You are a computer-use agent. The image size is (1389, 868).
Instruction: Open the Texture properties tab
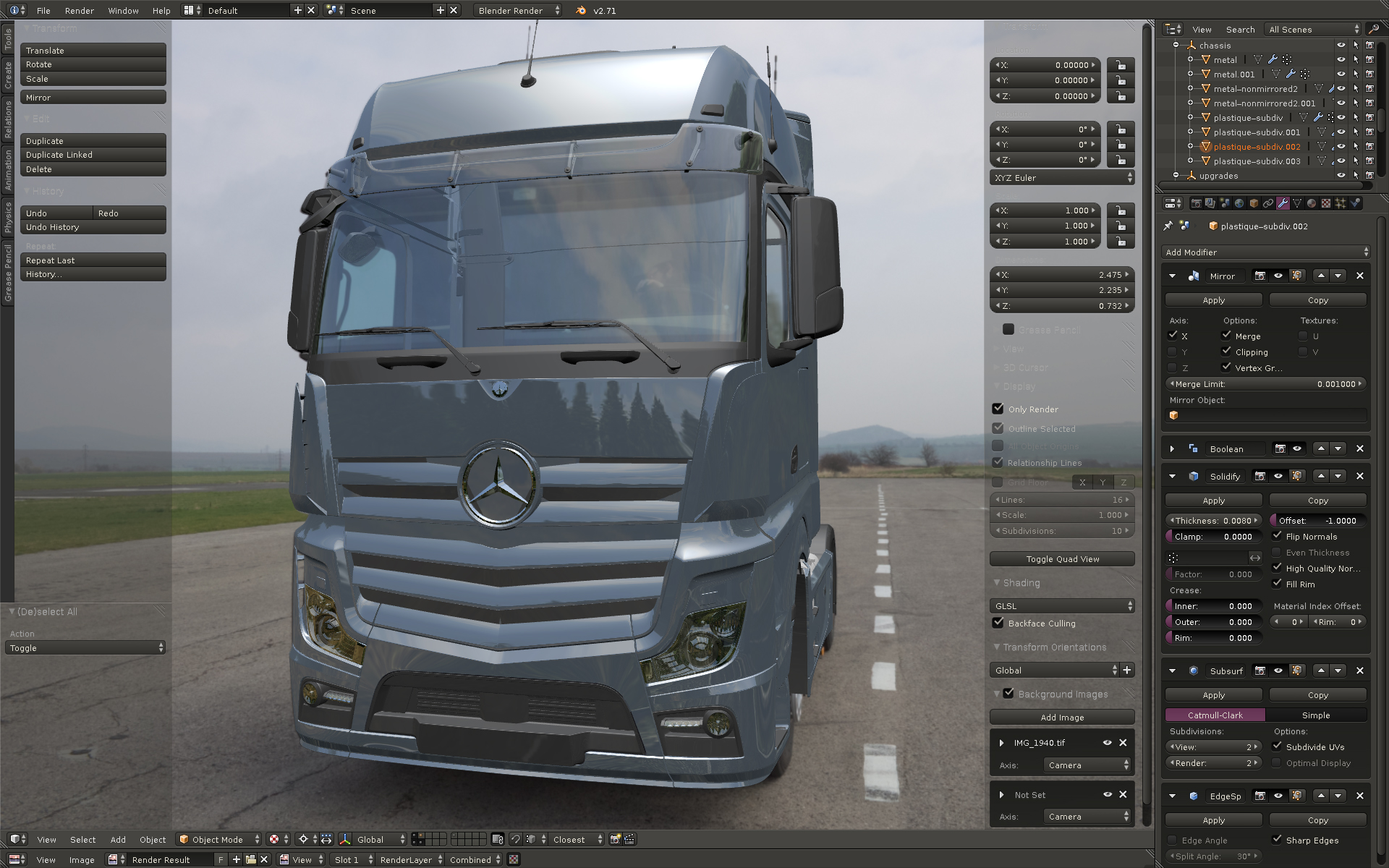point(1326,203)
